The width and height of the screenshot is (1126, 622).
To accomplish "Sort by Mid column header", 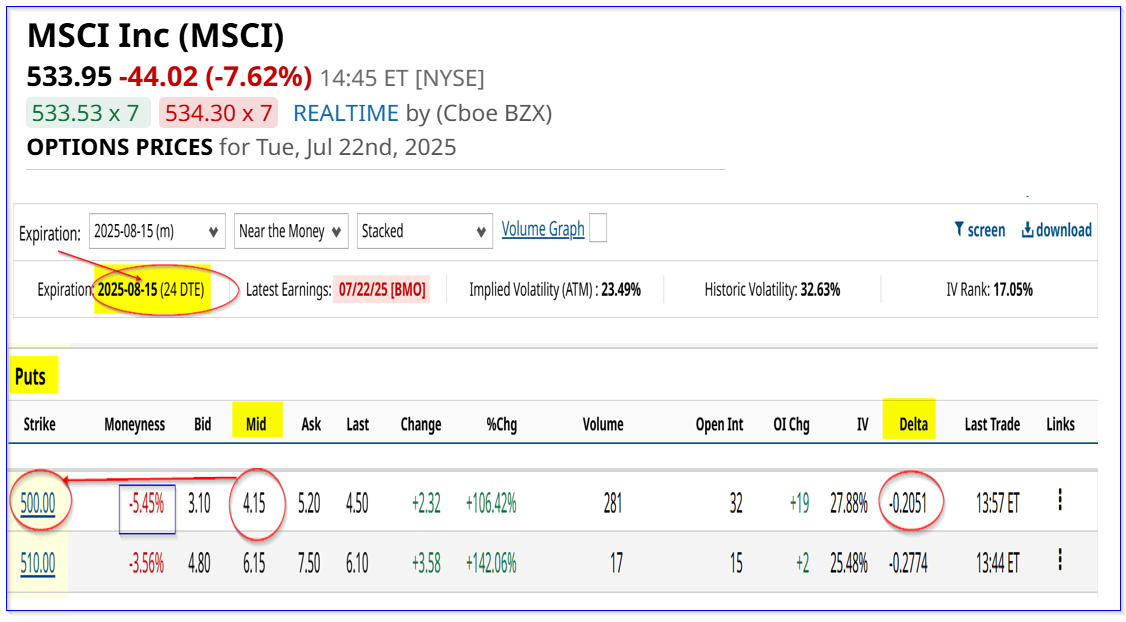I will pyautogui.click(x=256, y=424).
